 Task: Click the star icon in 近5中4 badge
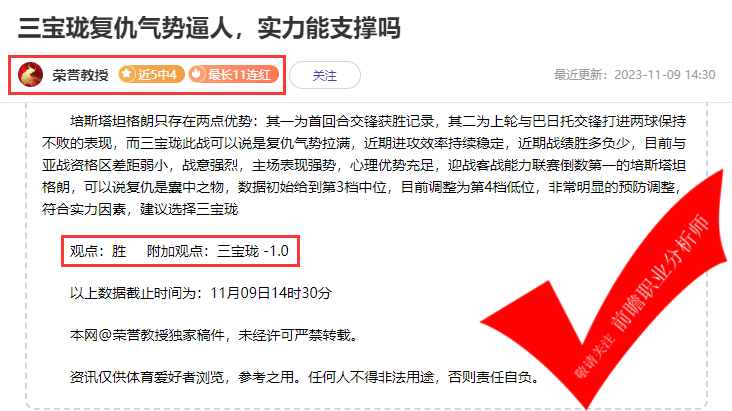pyautogui.click(x=126, y=74)
